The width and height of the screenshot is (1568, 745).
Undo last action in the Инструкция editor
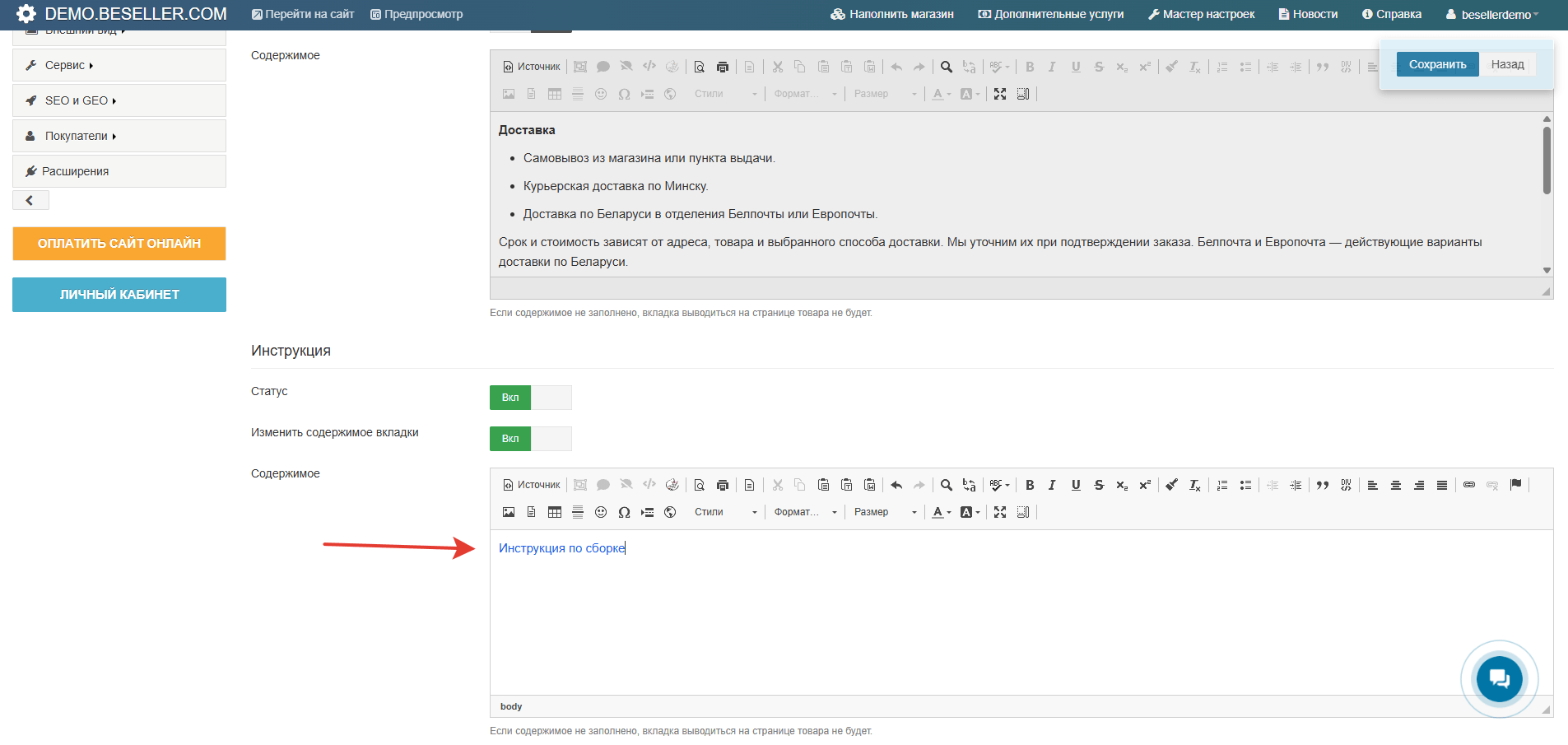pyautogui.click(x=896, y=485)
